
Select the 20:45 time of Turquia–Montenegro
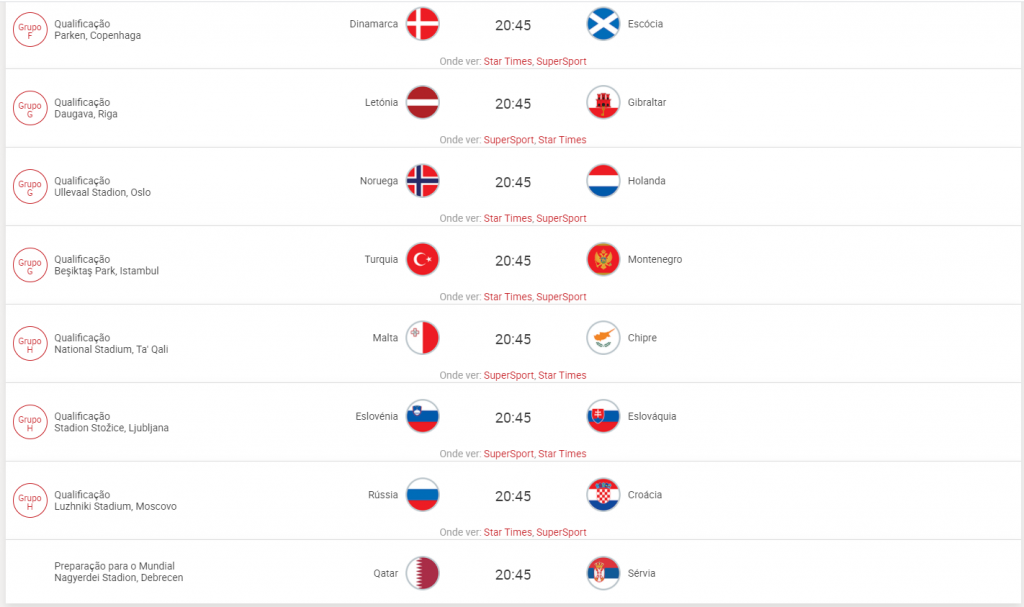tap(513, 261)
